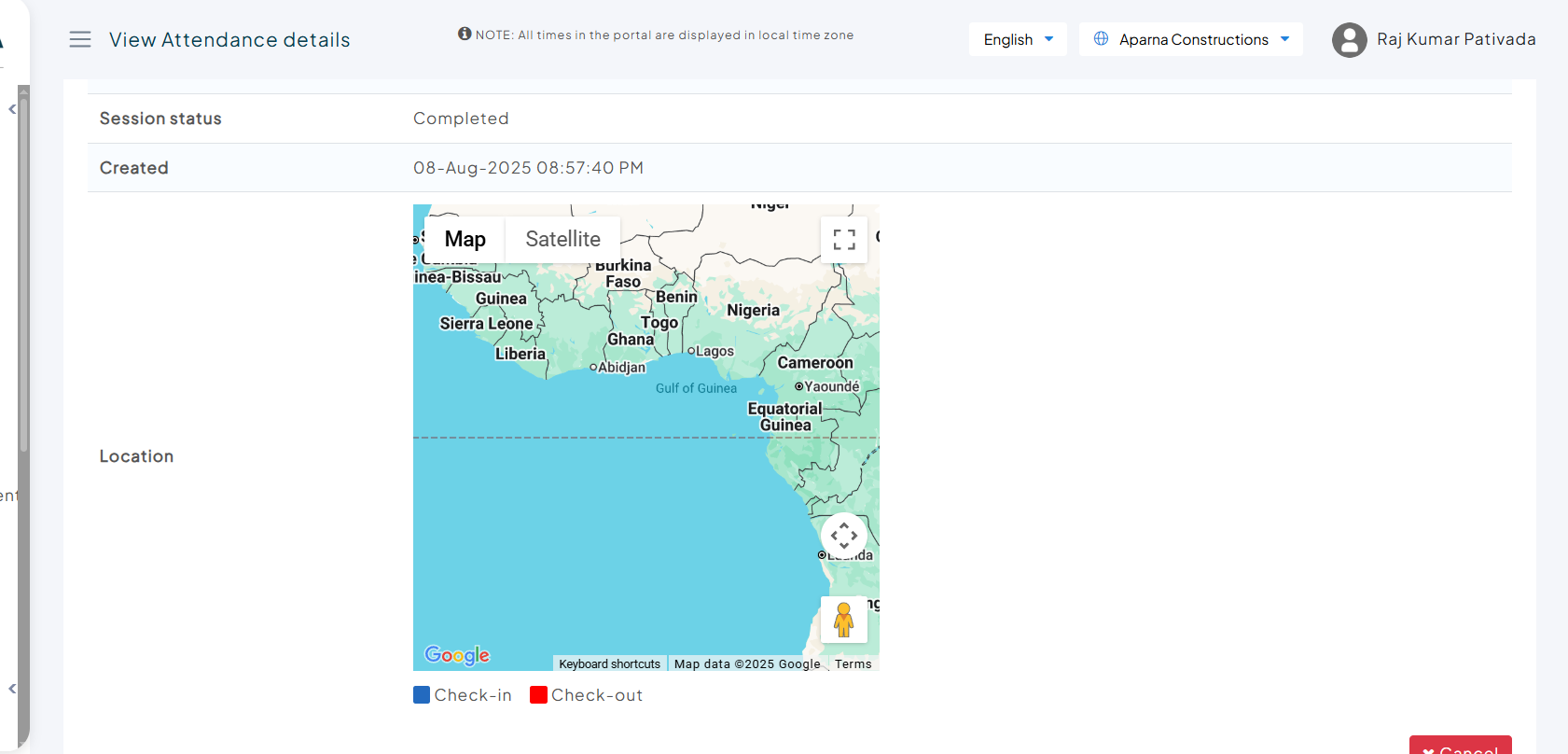Open the hamburger navigation menu
The image size is (1568, 754).
click(x=80, y=39)
